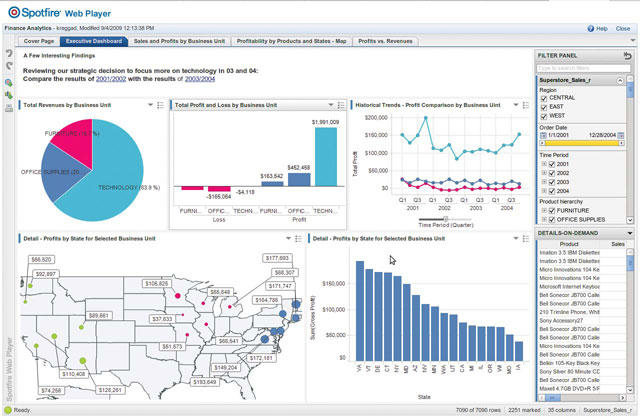Toggle the 2002 time period checkbox
Screen dimensions: 640x416
552,173
